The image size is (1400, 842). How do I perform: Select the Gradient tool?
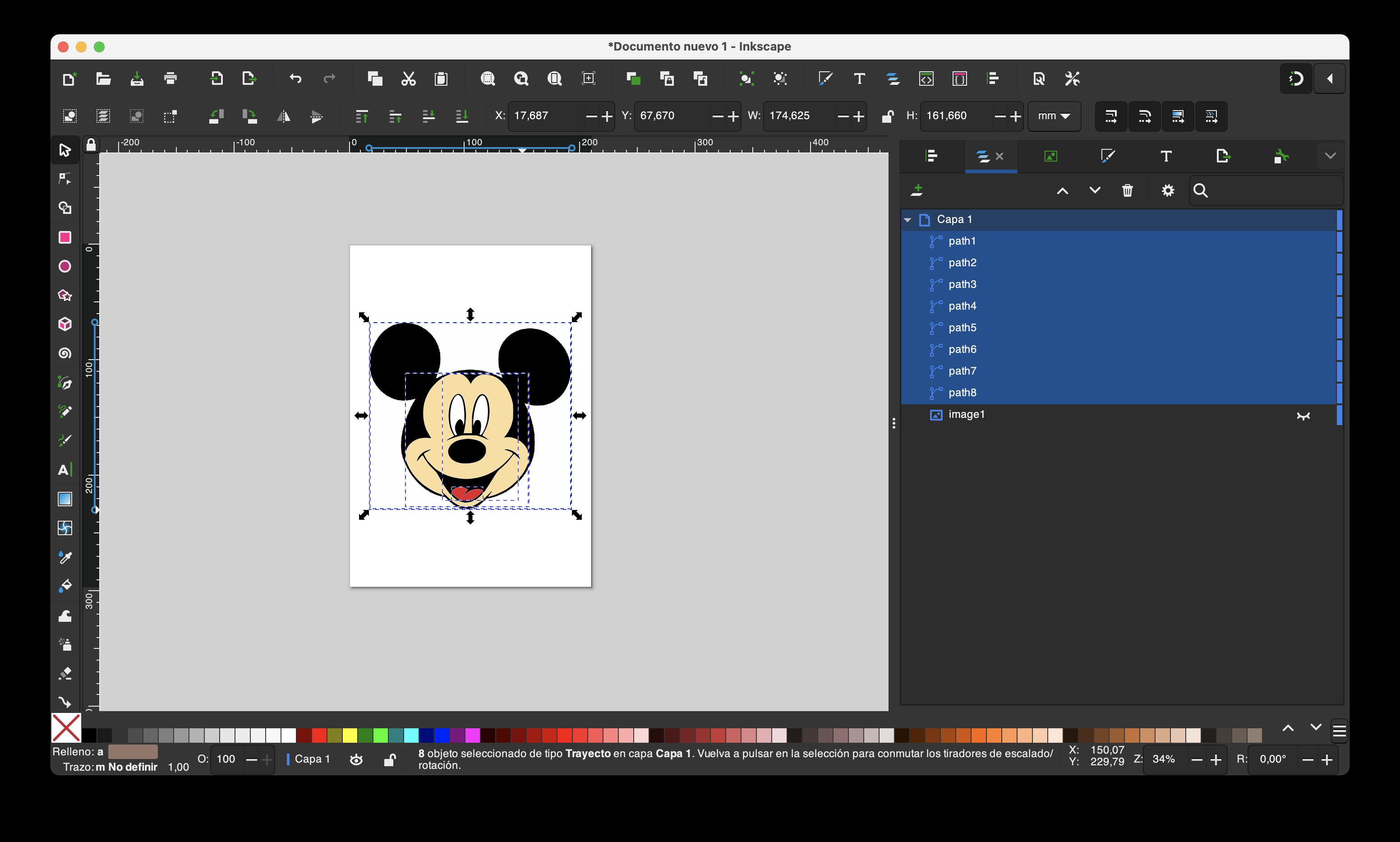[x=64, y=500]
